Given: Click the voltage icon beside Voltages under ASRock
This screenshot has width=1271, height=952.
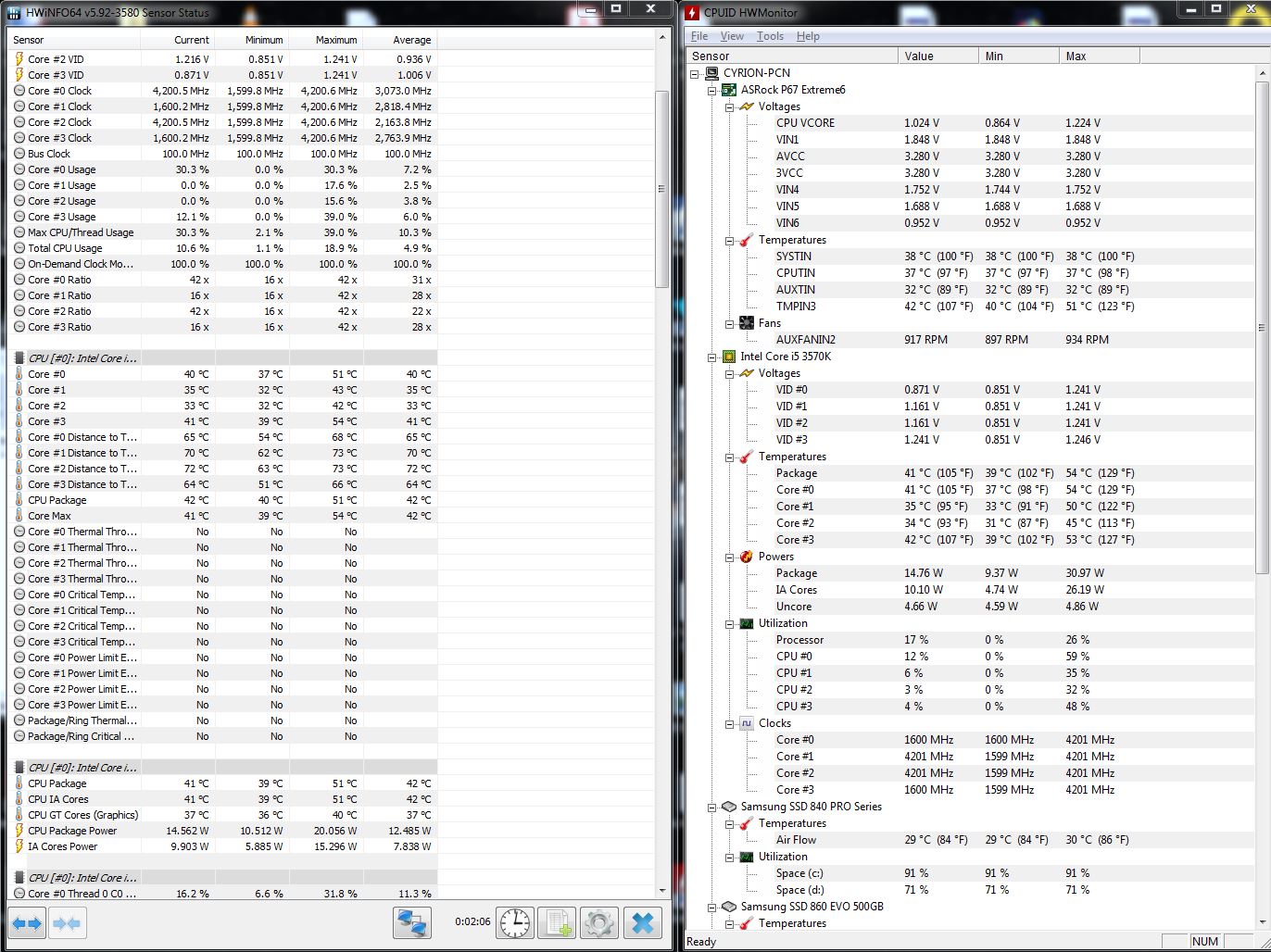Looking at the screenshot, I should point(747,106).
